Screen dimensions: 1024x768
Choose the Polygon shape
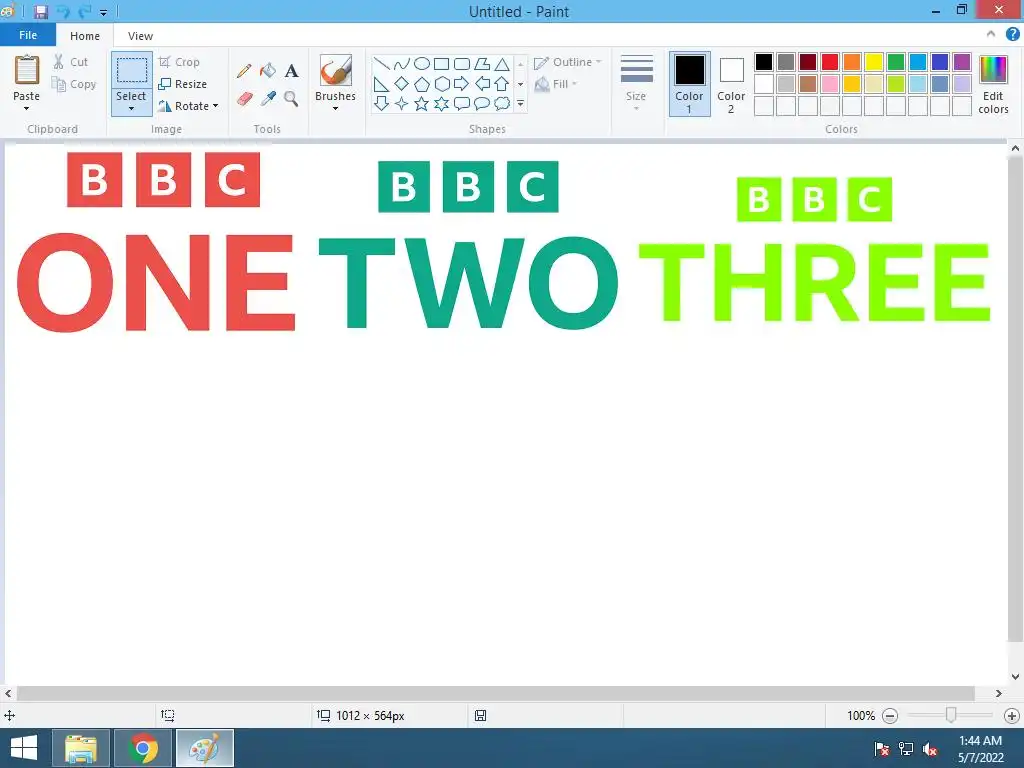click(x=482, y=64)
